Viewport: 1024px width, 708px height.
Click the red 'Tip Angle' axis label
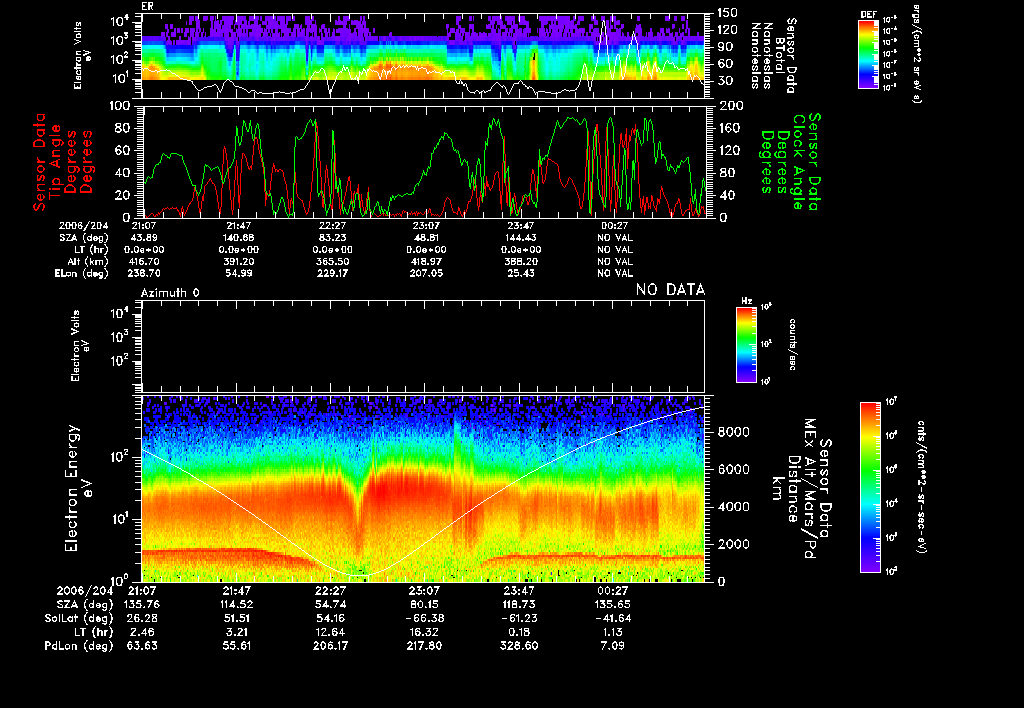(x=56, y=161)
